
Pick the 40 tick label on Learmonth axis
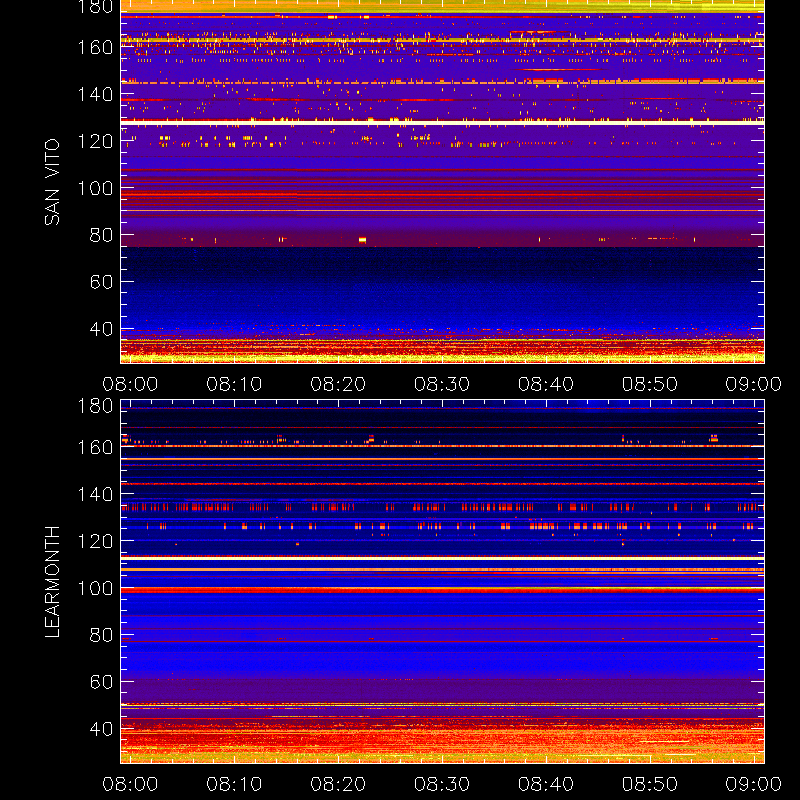[x=101, y=729]
